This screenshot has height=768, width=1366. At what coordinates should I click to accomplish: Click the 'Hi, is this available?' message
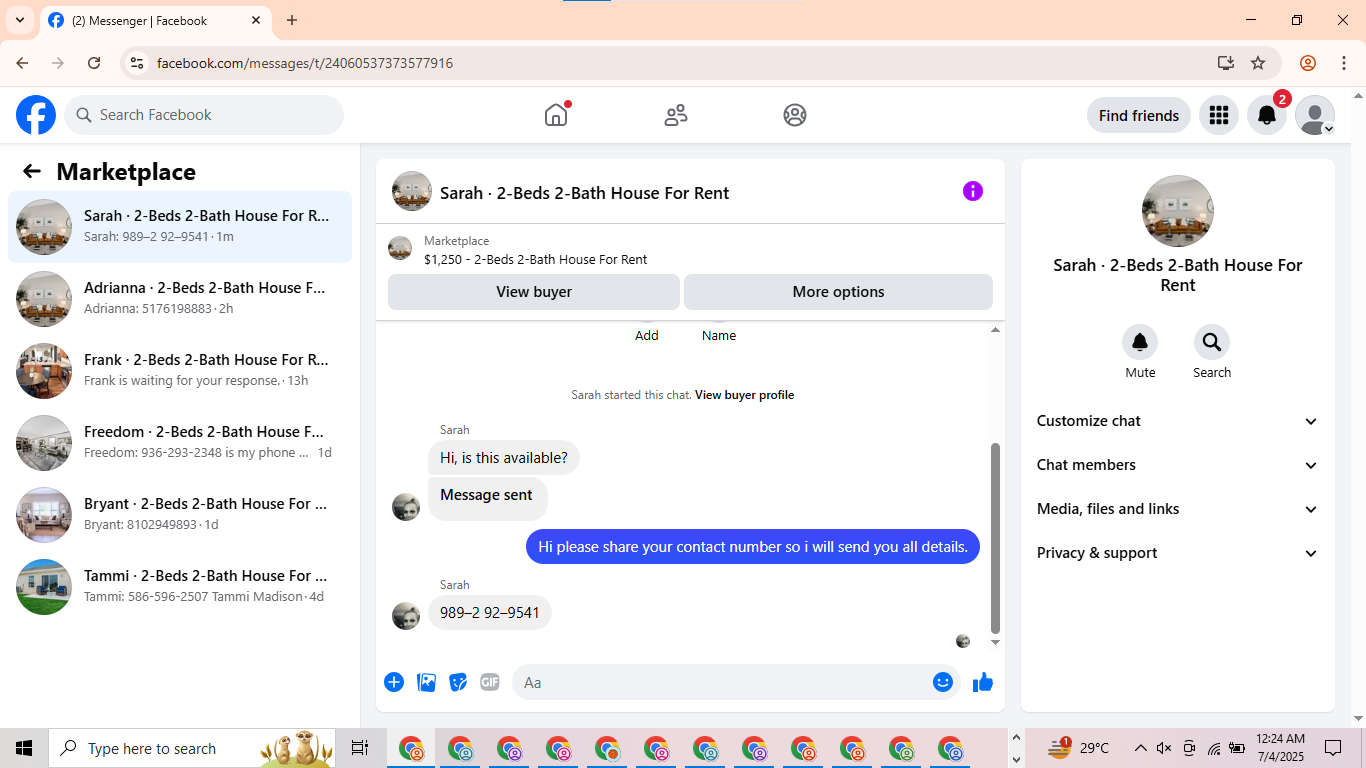tap(504, 458)
